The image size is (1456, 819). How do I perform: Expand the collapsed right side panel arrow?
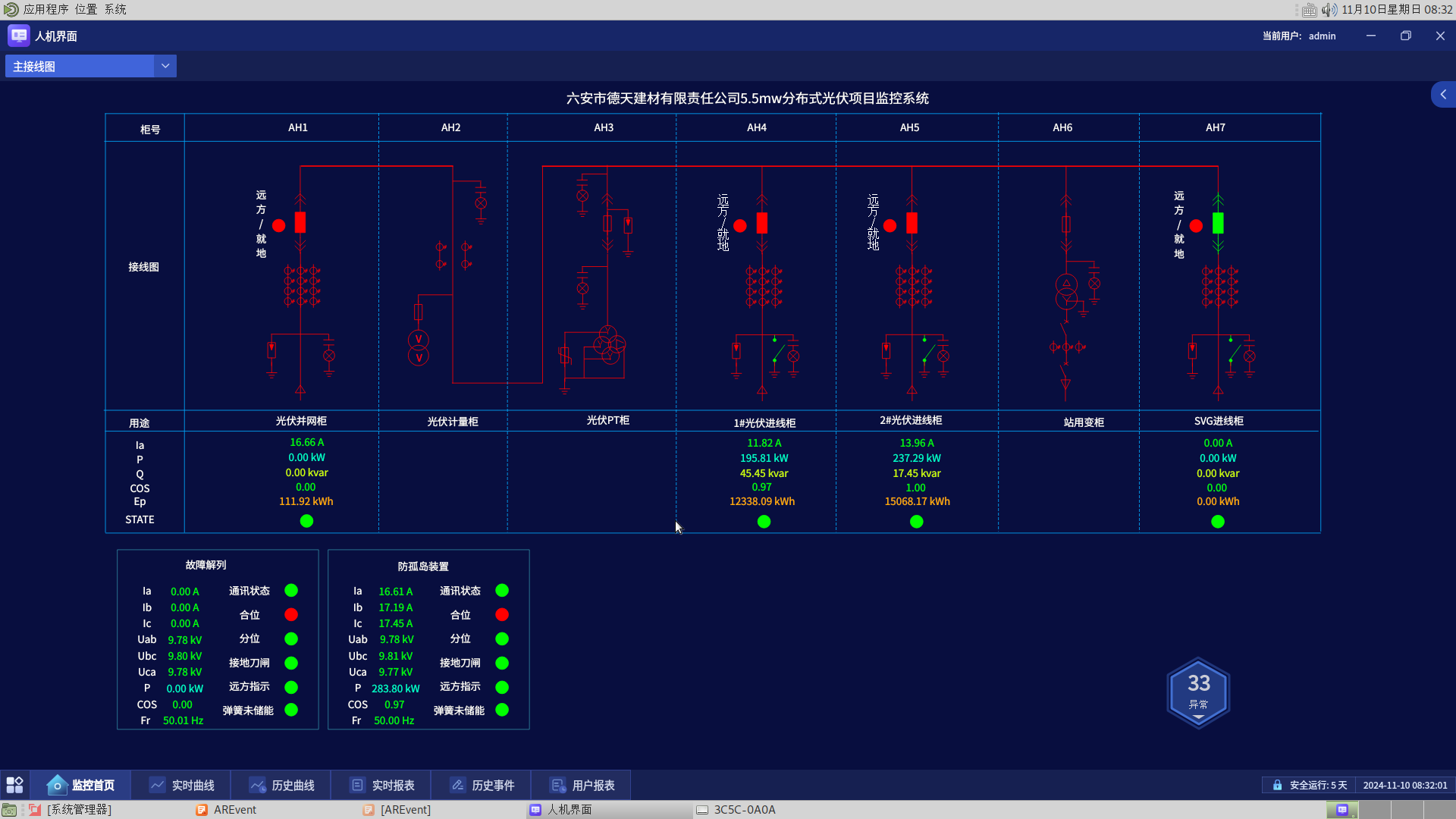pos(1443,95)
